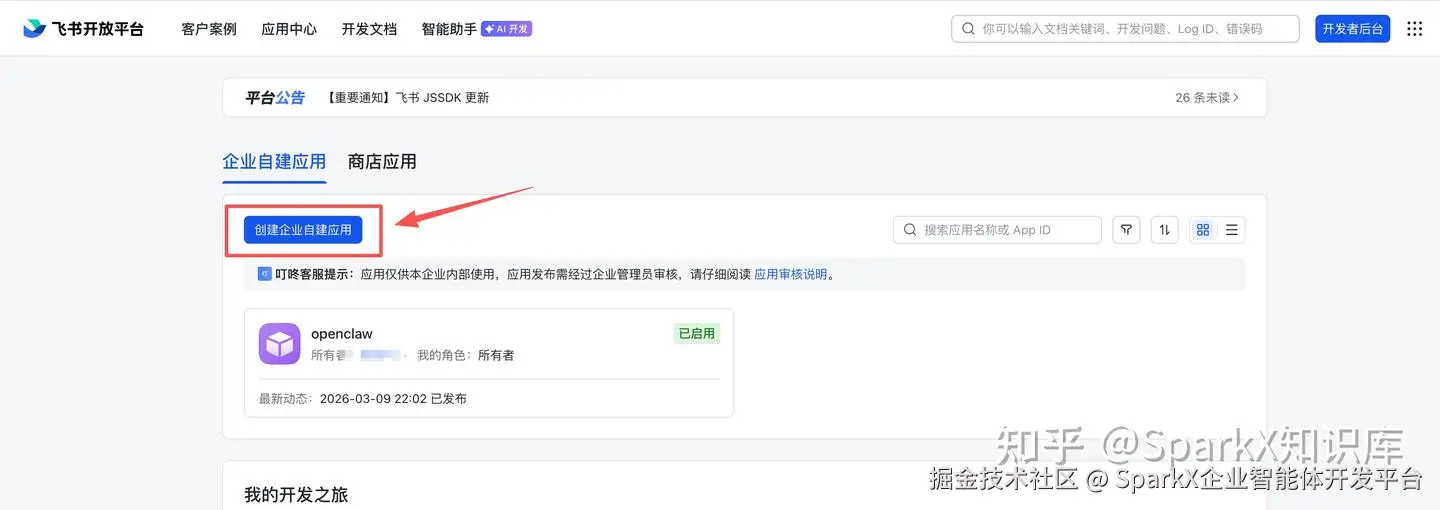Image resolution: width=1440 pixels, height=510 pixels.
Task: Click the 叮咚客服提示 icon
Action: point(265,274)
